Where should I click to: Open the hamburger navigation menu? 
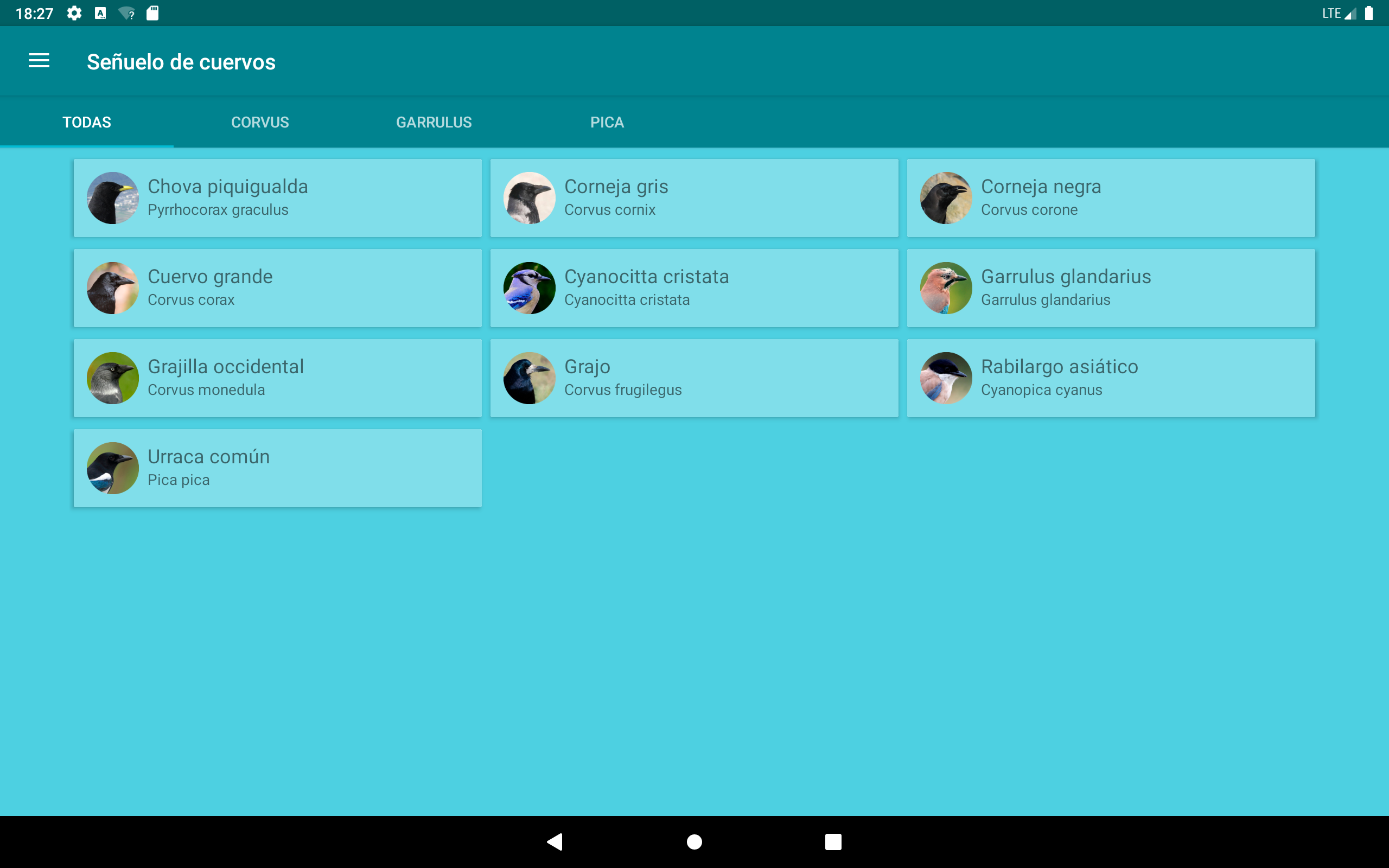(x=39, y=61)
